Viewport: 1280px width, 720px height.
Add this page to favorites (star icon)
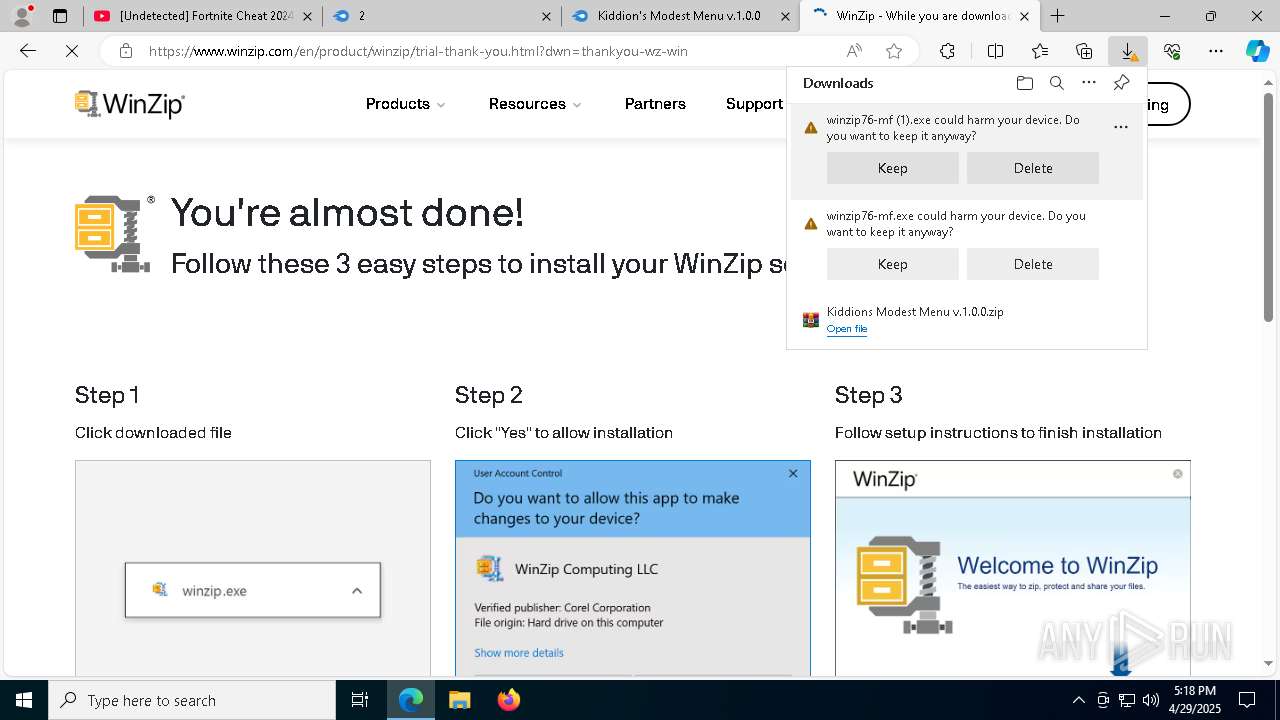tap(894, 51)
